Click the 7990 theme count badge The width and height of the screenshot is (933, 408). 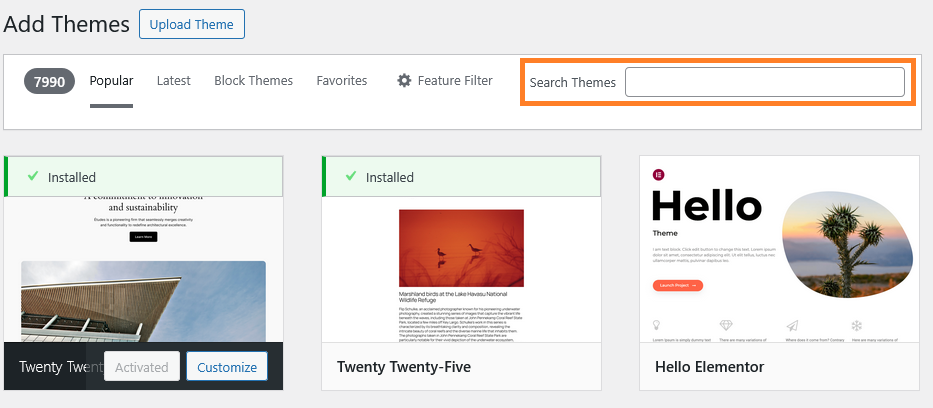(x=49, y=81)
